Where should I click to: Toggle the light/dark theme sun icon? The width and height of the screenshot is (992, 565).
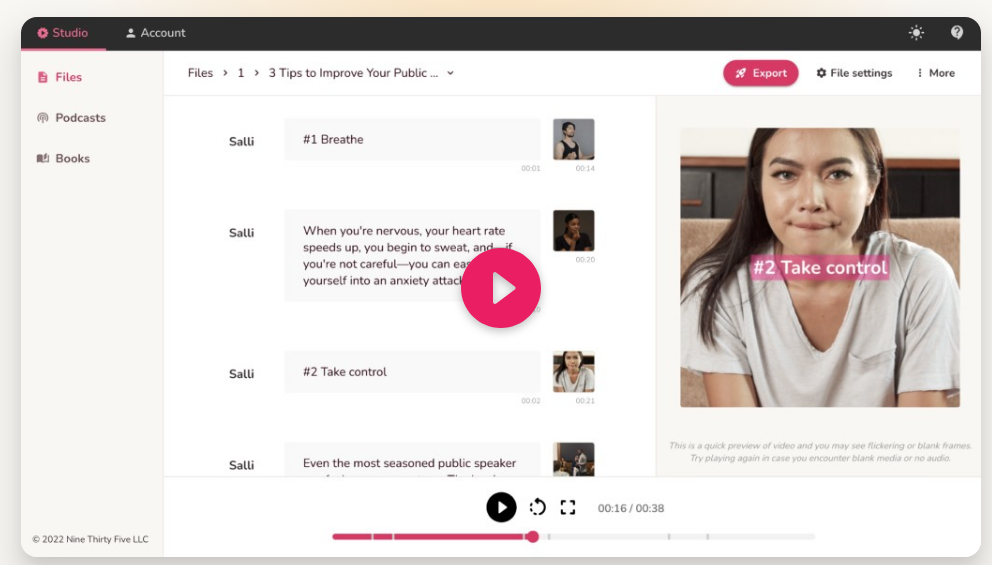coord(916,33)
